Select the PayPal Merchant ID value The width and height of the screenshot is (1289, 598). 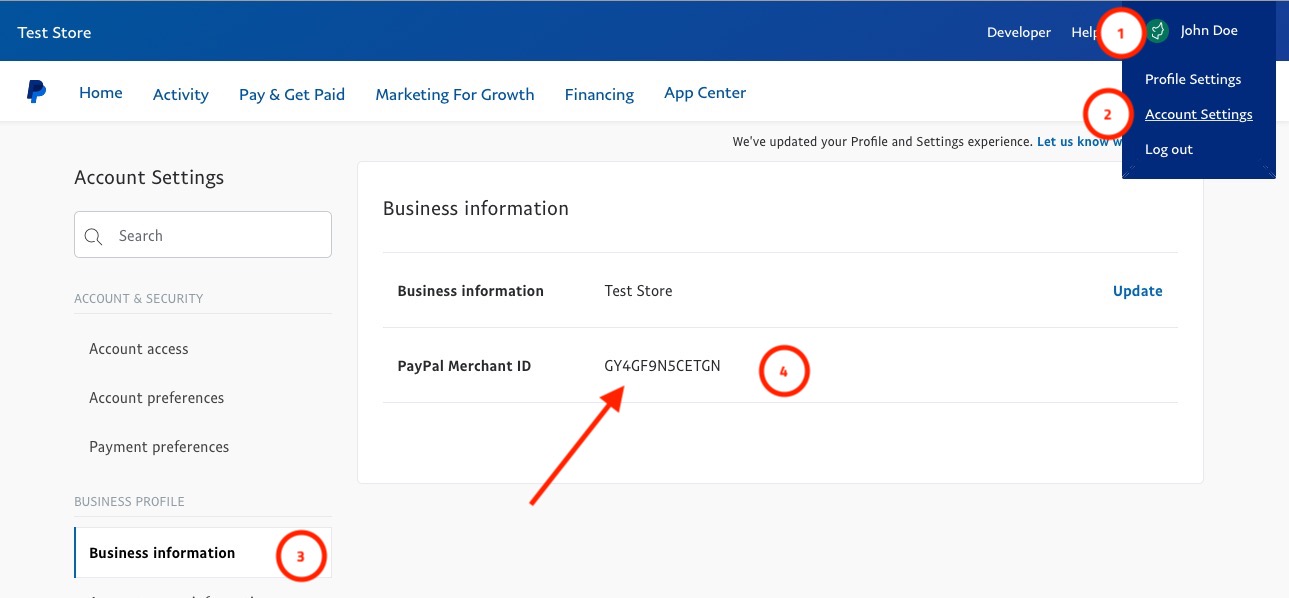(662, 366)
